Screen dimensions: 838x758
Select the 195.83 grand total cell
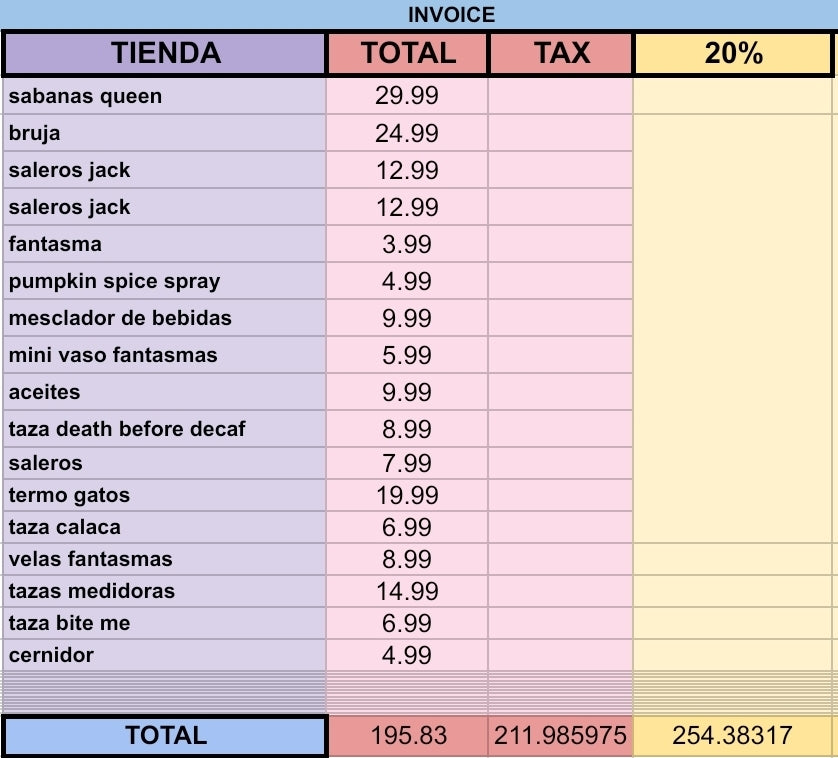[407, 736]
